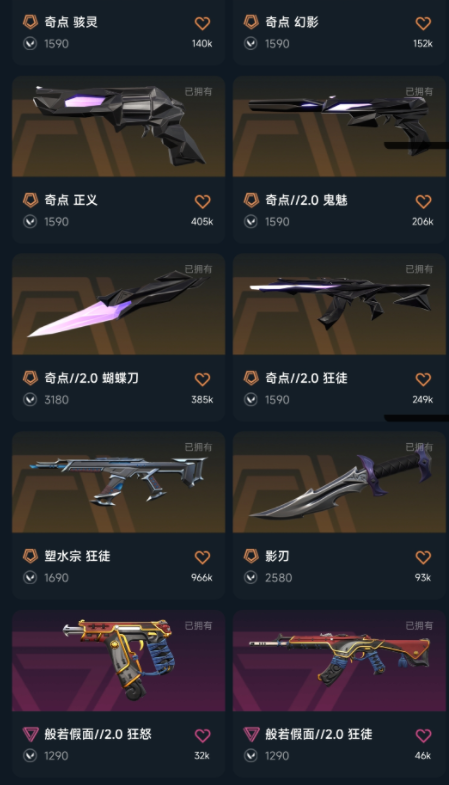Select the 影刃 dagger thumbnail

click(x=339, y=482)
